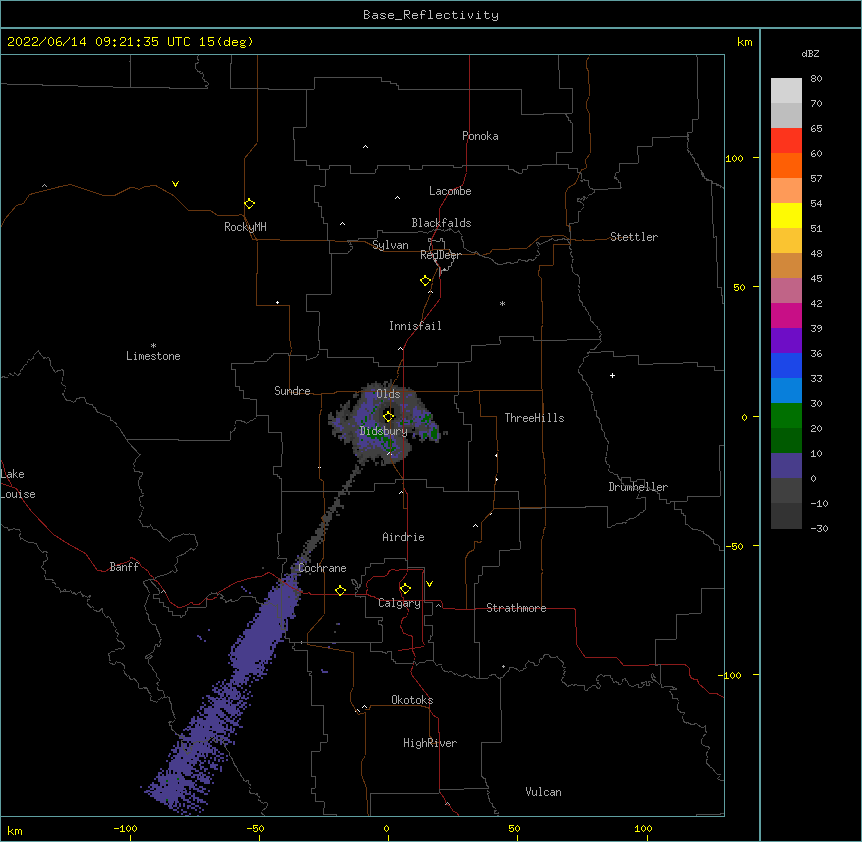Select the Okotoks label

pos(412,700)
